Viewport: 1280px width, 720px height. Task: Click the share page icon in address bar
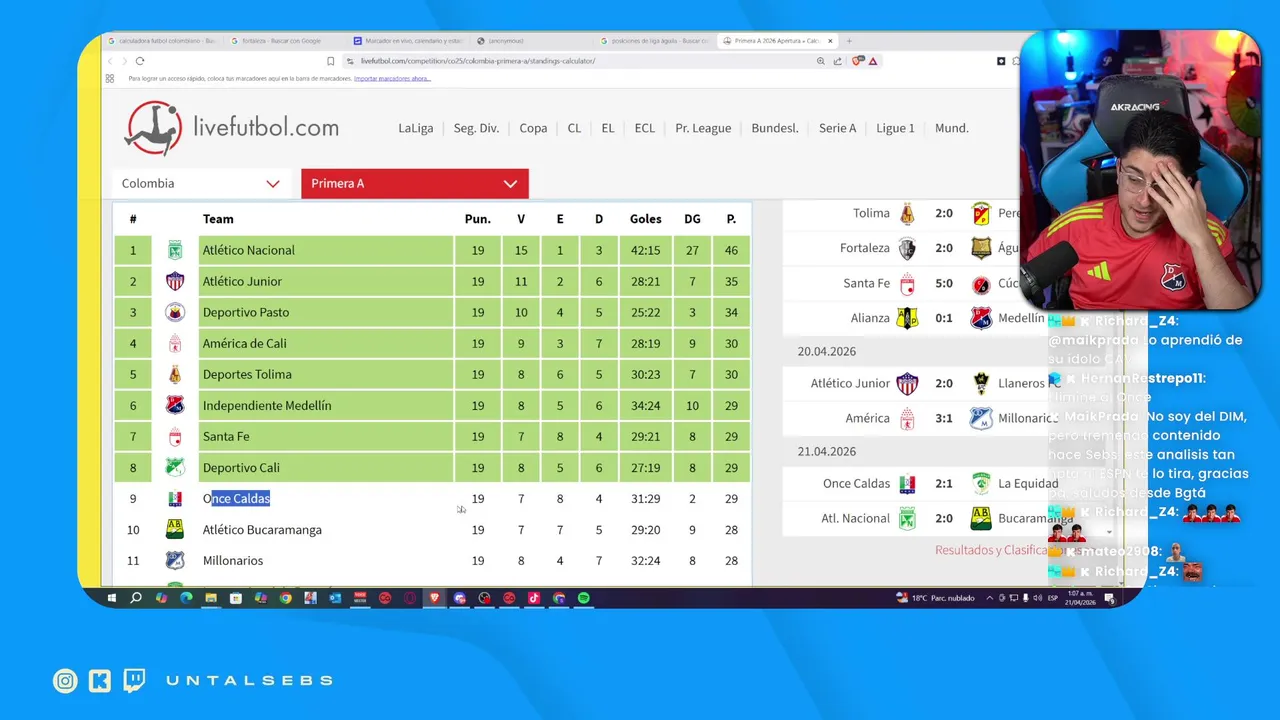point(837,61)
